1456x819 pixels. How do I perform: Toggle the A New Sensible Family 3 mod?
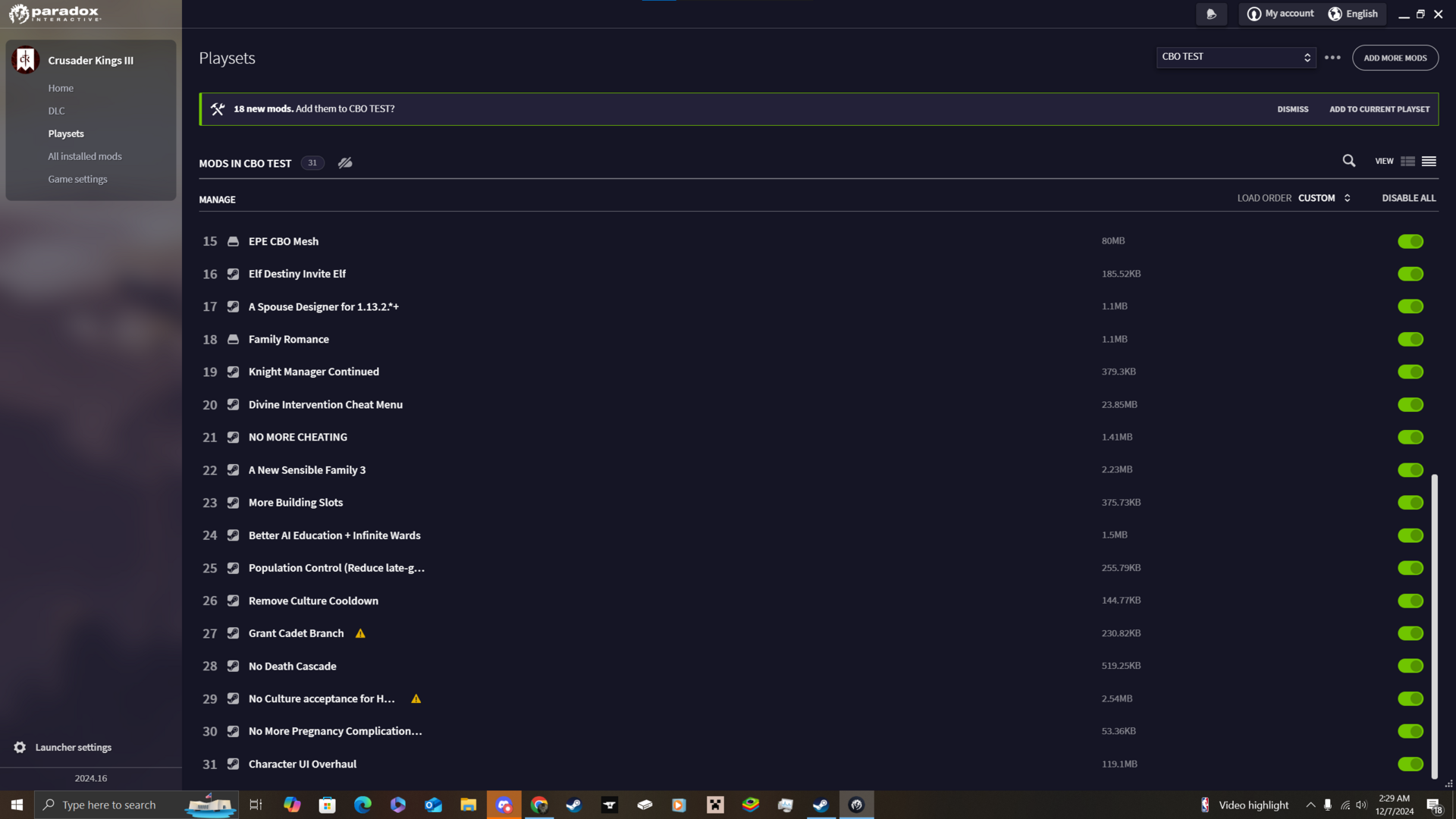click(1410, 470)
